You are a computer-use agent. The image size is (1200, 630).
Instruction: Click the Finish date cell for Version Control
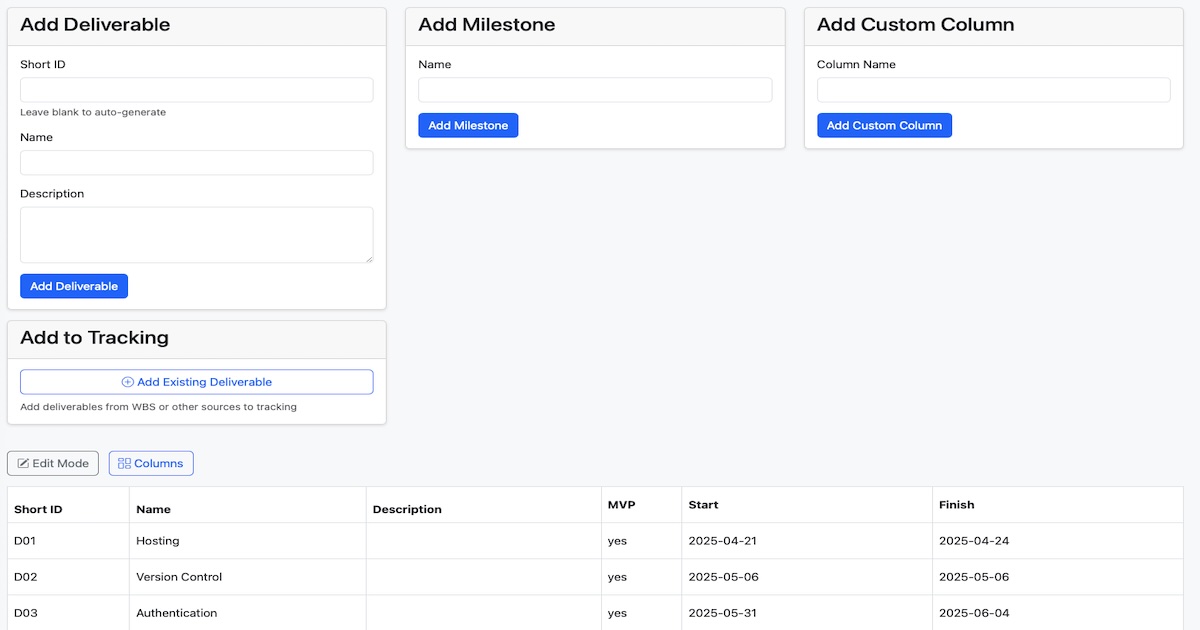[x=1058, y=577]
